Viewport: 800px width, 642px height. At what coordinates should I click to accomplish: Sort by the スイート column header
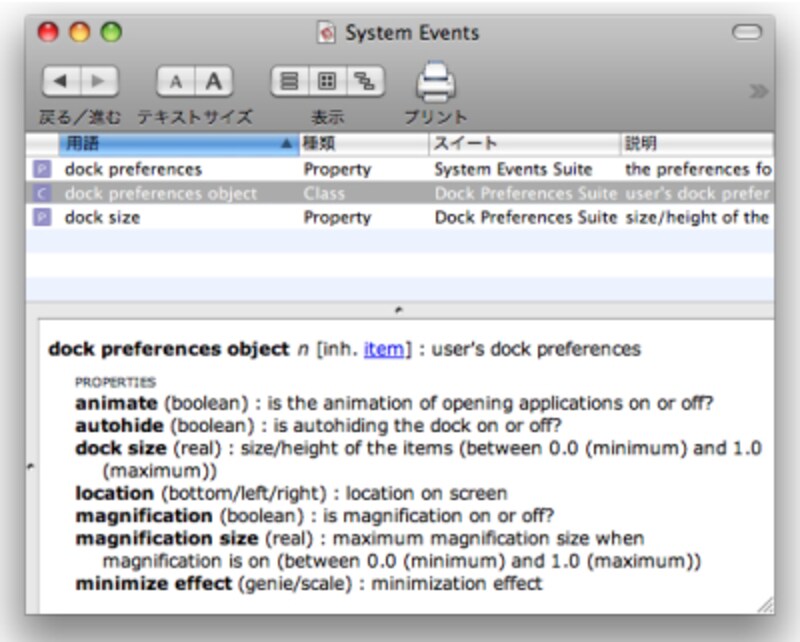(524, 144)
